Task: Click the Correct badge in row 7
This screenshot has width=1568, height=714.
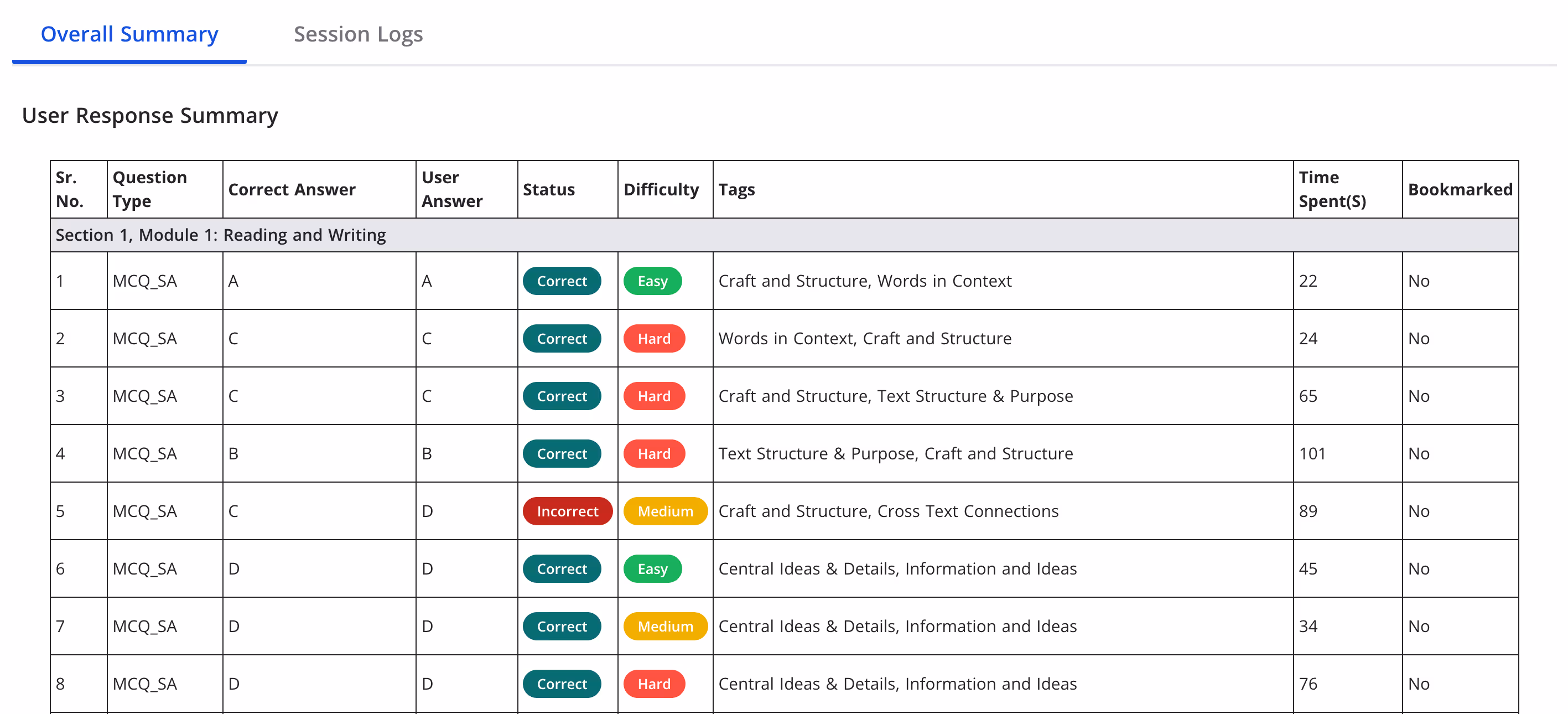Action: [562, 627]
